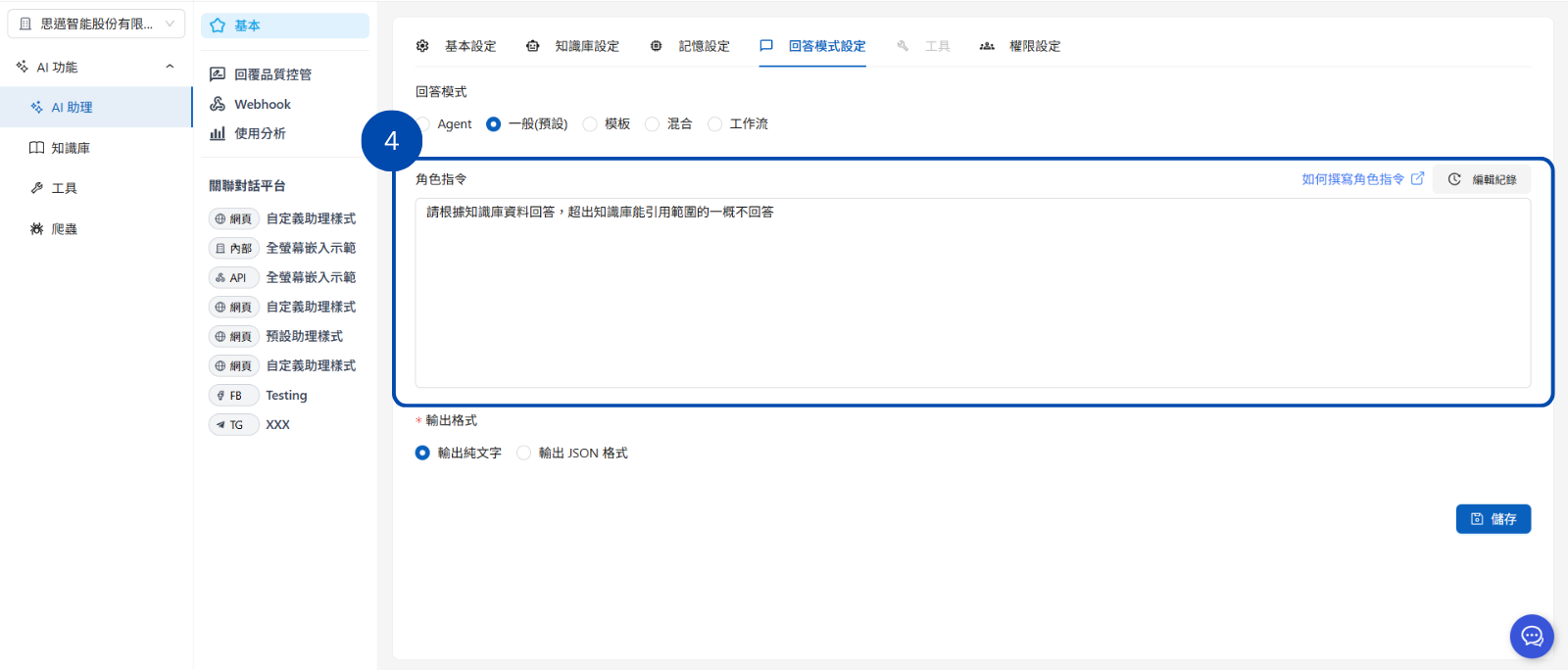Click the 爬蟲 bug icon in sidebar
Screen dimensions: 1568x670
tap(36, 228)
